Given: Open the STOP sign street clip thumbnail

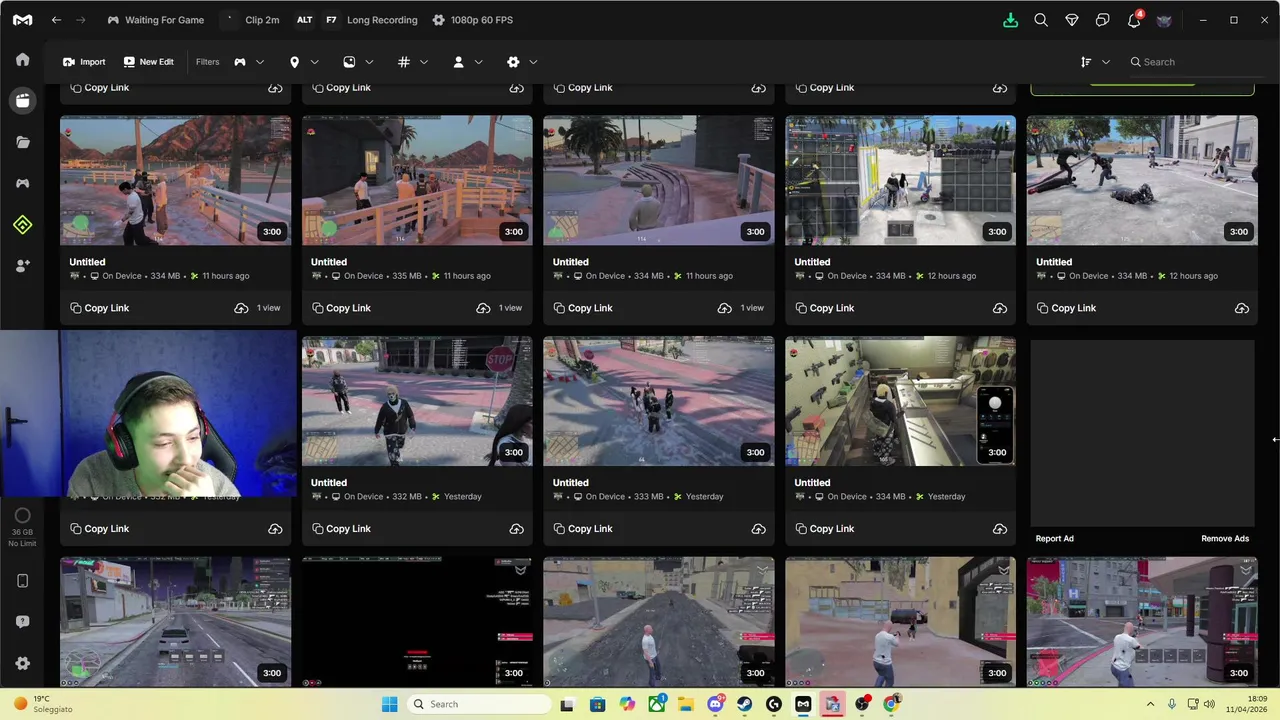Looking at the screenshot, I should (x=417, y=401).
